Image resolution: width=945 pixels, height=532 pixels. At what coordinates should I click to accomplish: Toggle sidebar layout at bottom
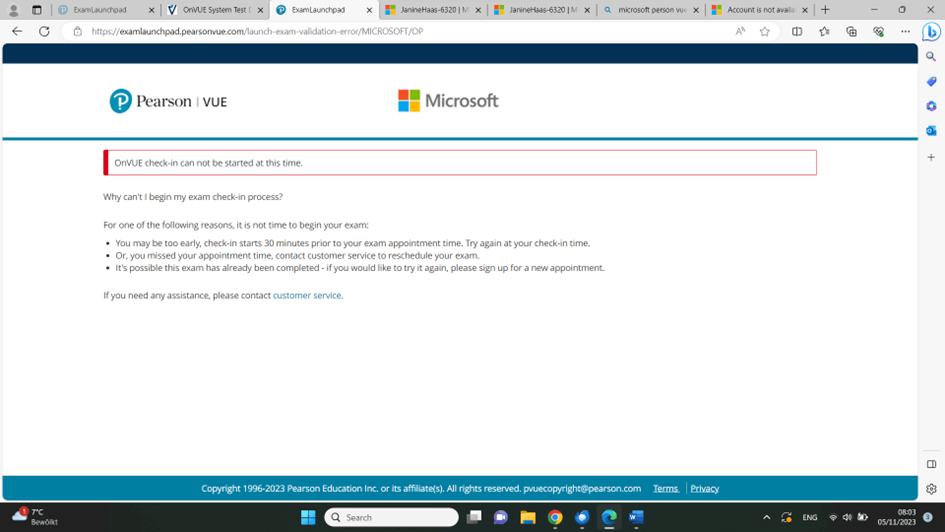click(931, 464)
